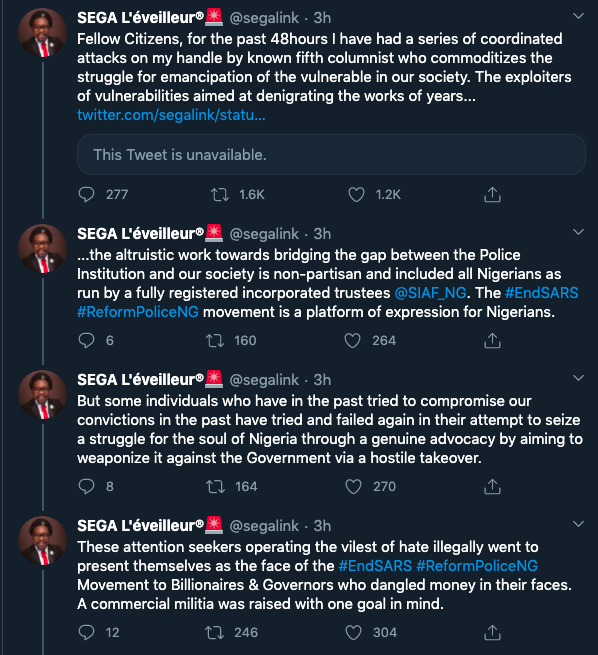This screenshot has height=655, width=598.
Task: Open the @SIAF_NG mention link
Action: click(430, 293)
